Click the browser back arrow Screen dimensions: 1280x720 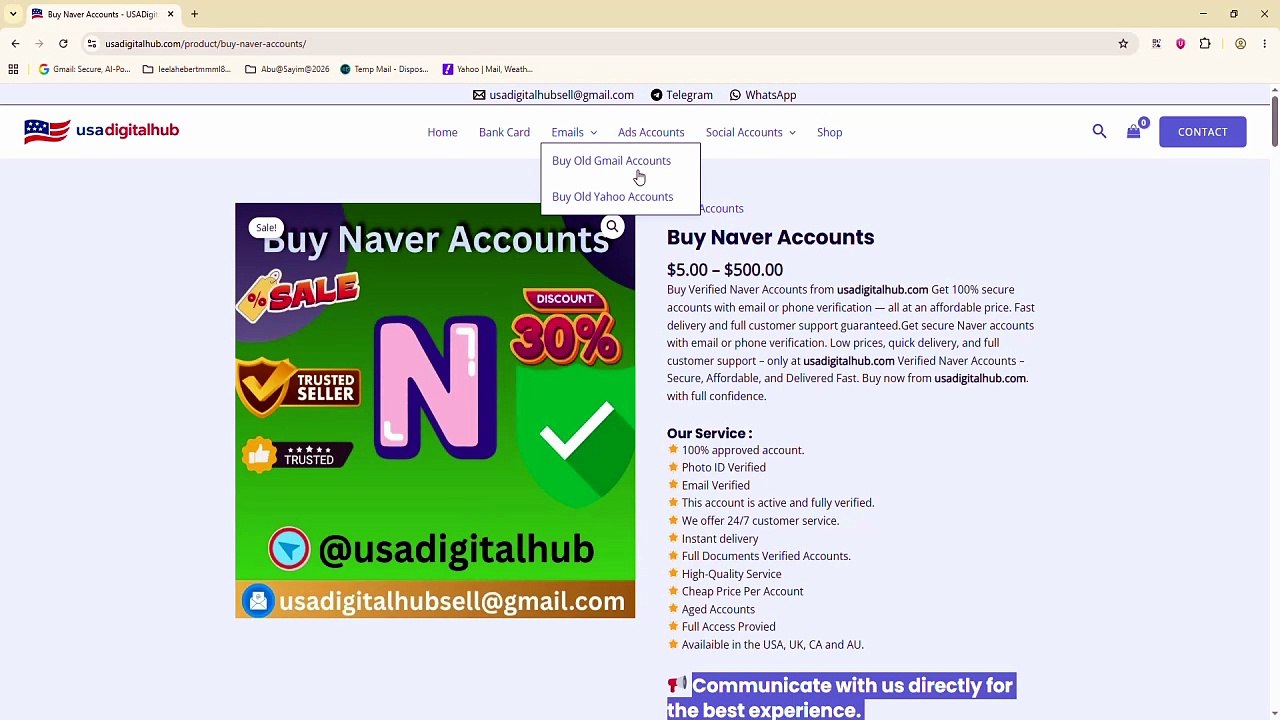pyautogui.click(x=15, y=44)
